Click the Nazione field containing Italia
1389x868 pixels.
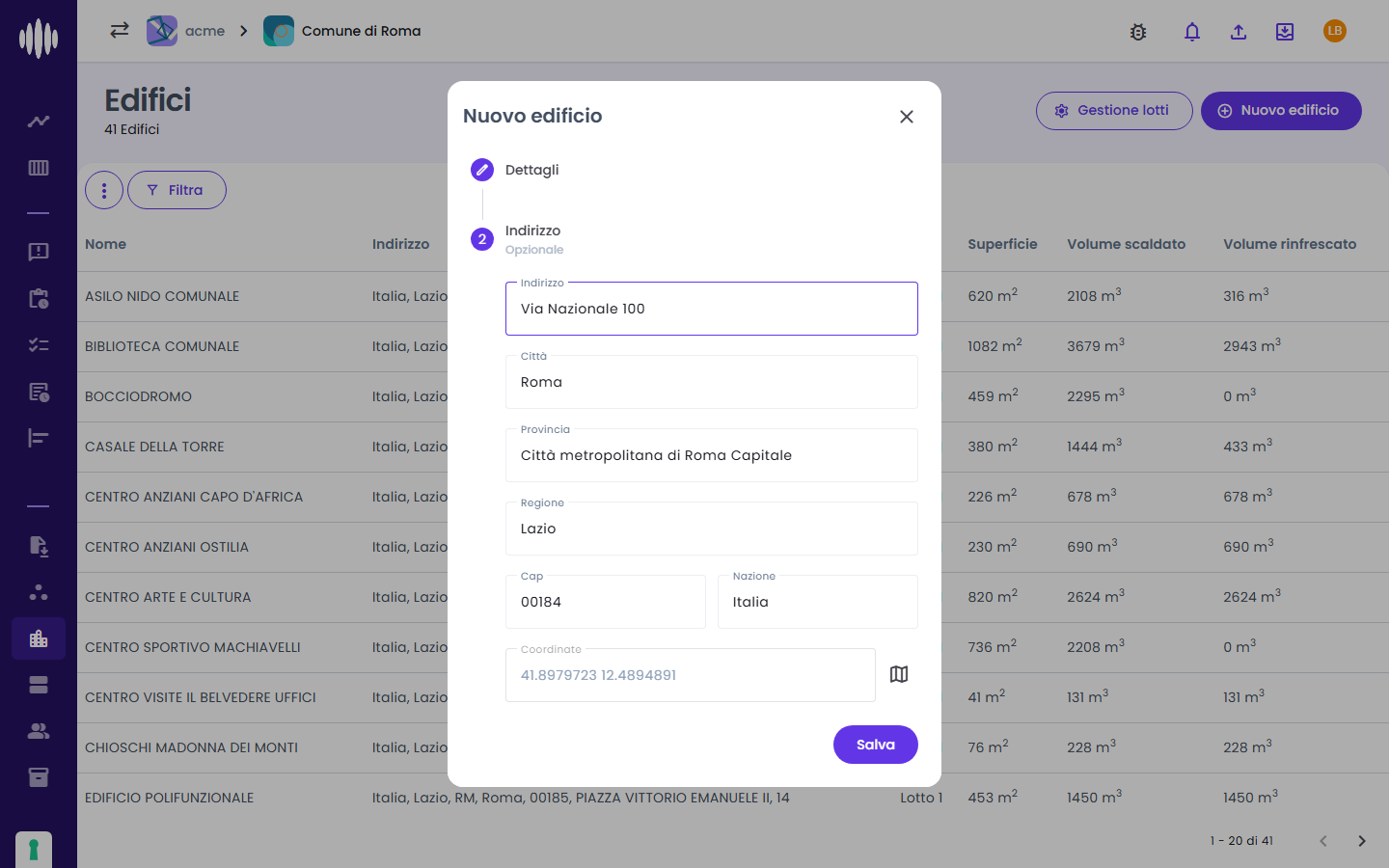pos(818,602)
